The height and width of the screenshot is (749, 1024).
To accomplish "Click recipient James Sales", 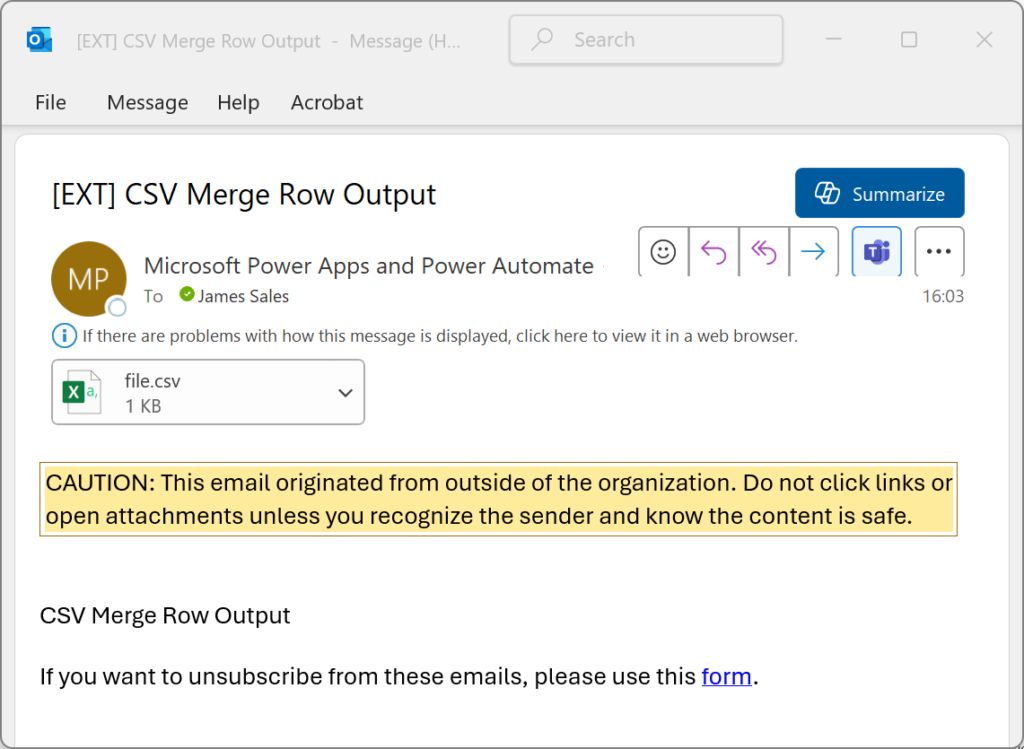I will [x=242, y=296].
